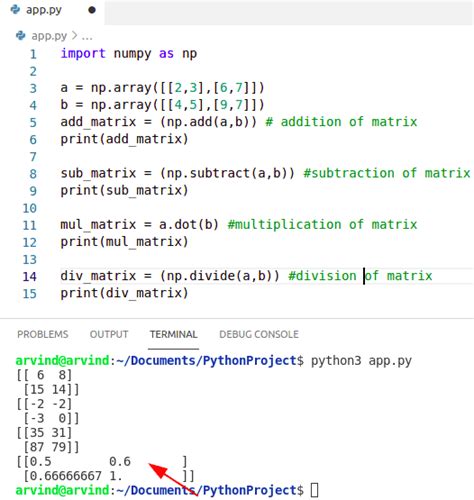Click 'print(sub_matrix)' on line 9

coord(124,191)
